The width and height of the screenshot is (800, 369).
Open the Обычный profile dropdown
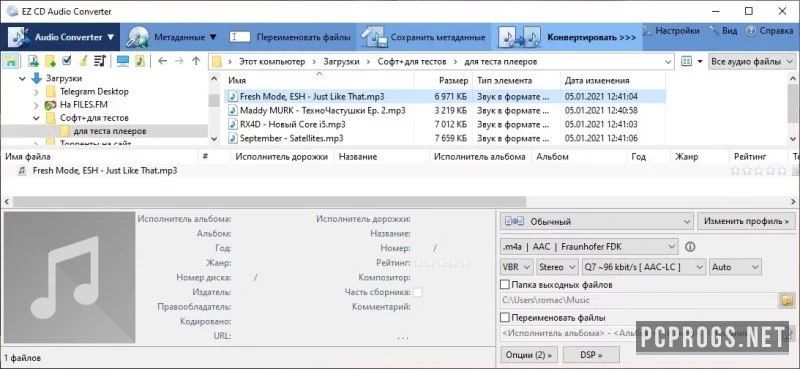point(596,222)
